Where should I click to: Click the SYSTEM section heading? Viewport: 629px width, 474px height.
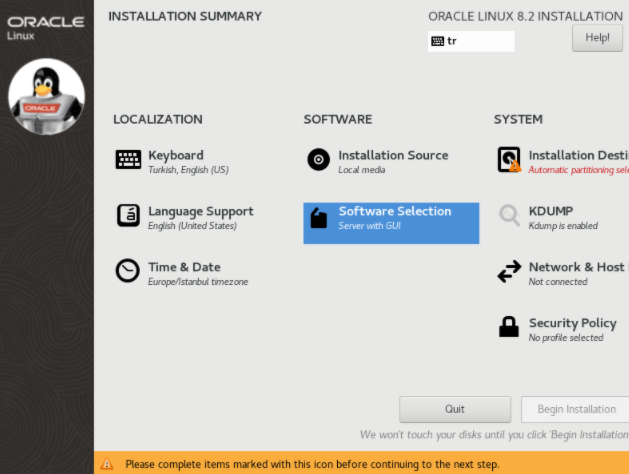tap(518, 120)
